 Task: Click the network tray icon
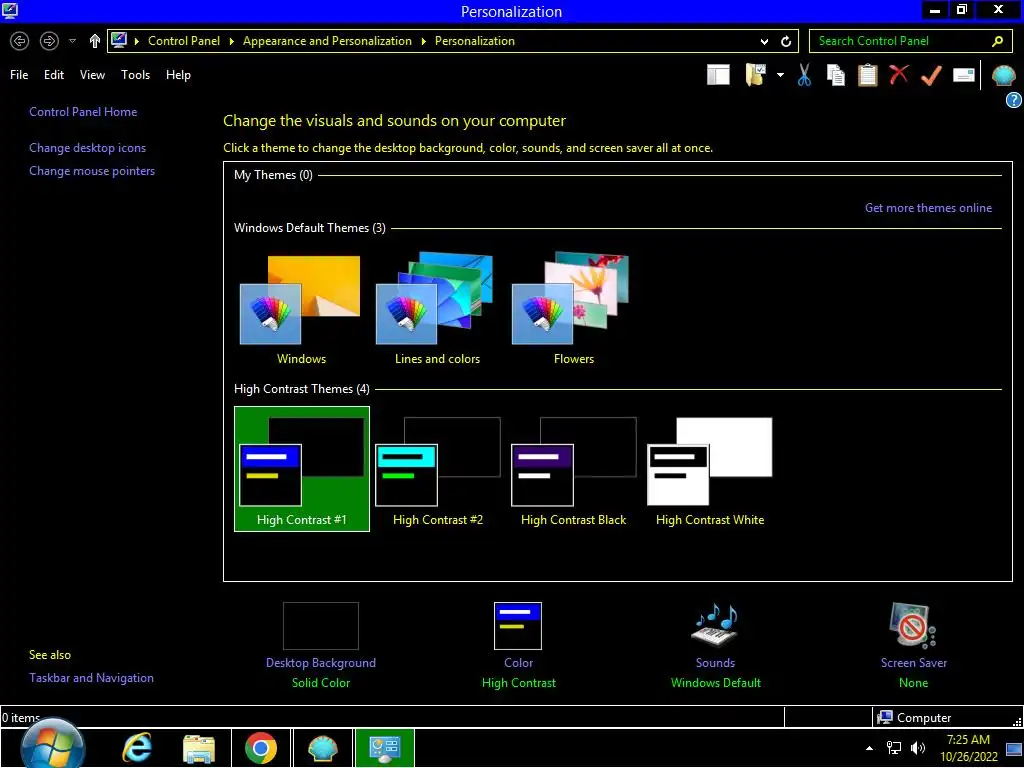pos(893,748)
